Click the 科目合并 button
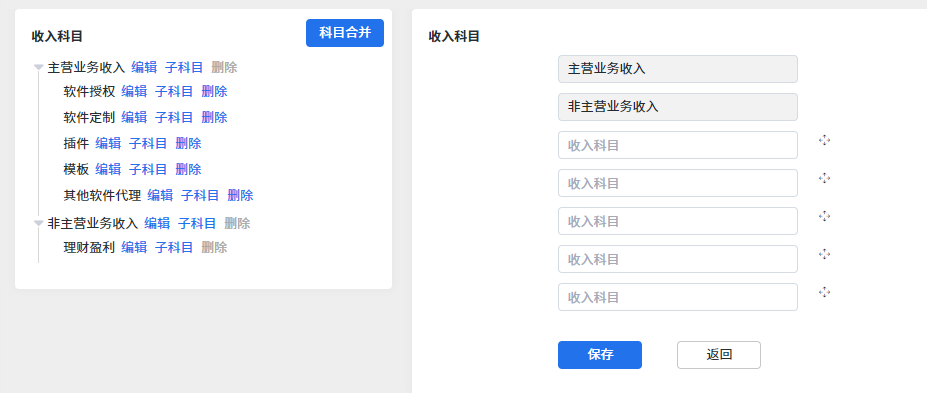The image size is (927, 393). coord(345,33)
